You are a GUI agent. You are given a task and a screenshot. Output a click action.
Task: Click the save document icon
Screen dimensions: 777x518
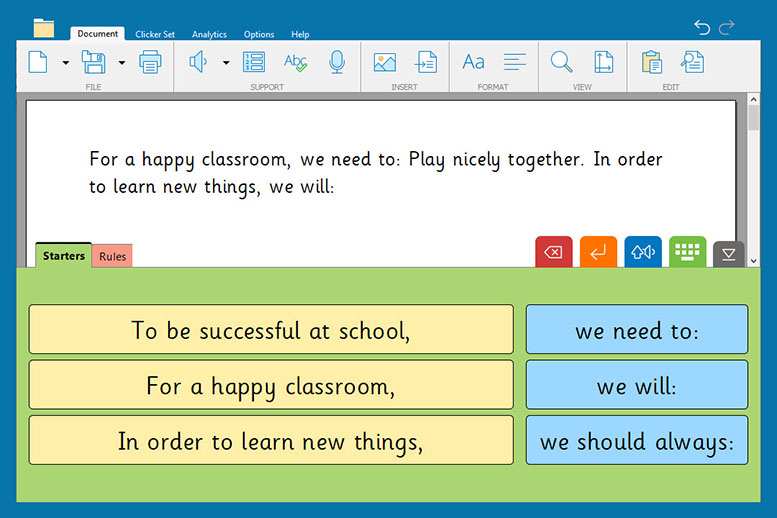(93, 62)
